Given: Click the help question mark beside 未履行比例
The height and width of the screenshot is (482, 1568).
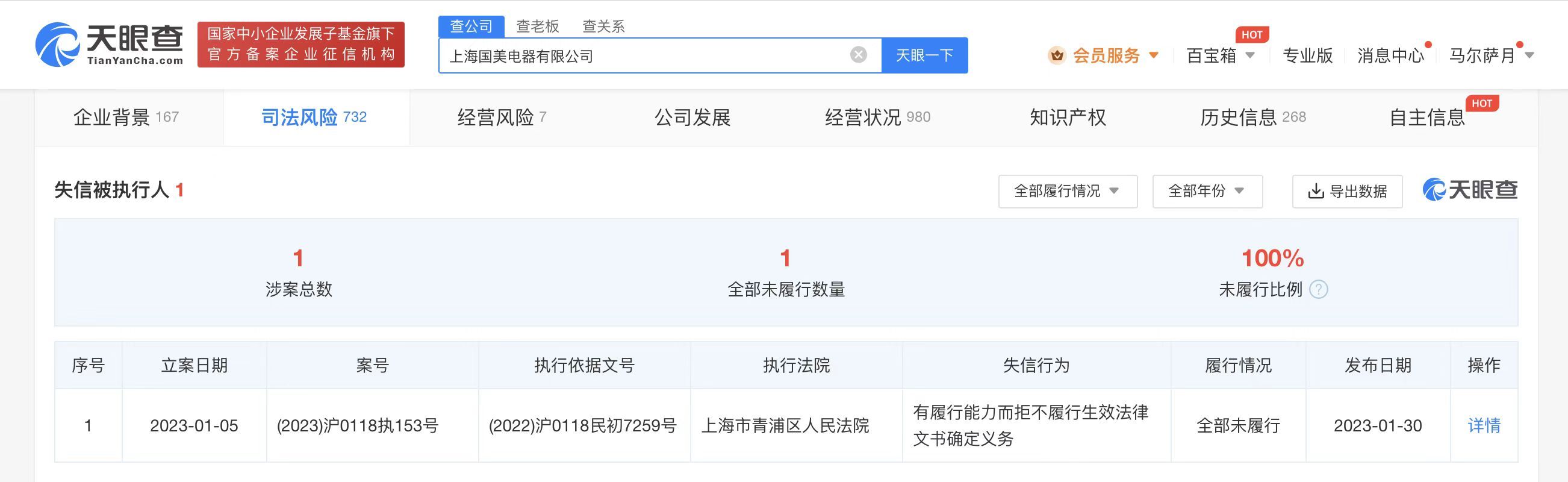Looking at the screenshot, I should pyautogui.click(x=1318, y=289).
